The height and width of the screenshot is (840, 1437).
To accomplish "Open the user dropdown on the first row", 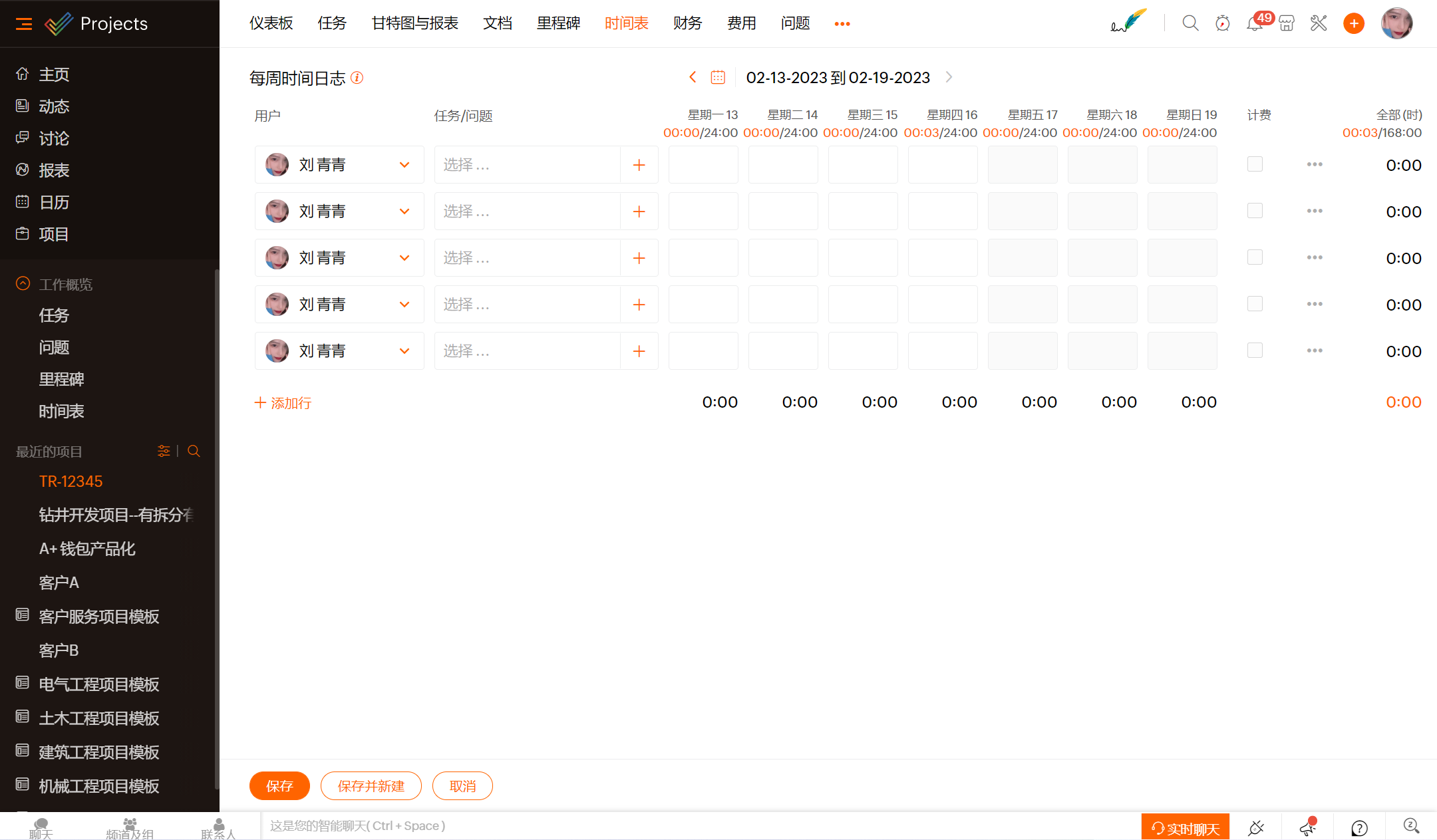I will pyautogui.click(x=404, y=164).
